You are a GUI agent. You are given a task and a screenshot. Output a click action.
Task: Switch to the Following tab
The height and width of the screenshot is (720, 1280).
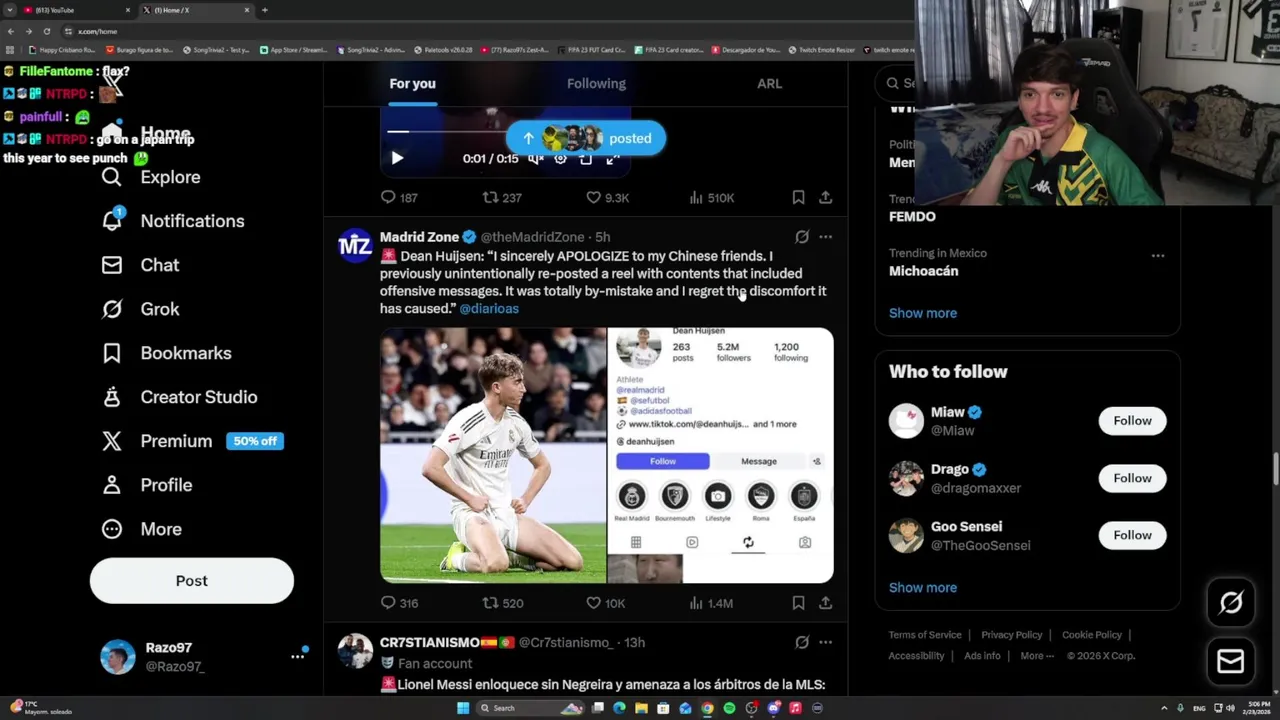click(x=596, y=84)
